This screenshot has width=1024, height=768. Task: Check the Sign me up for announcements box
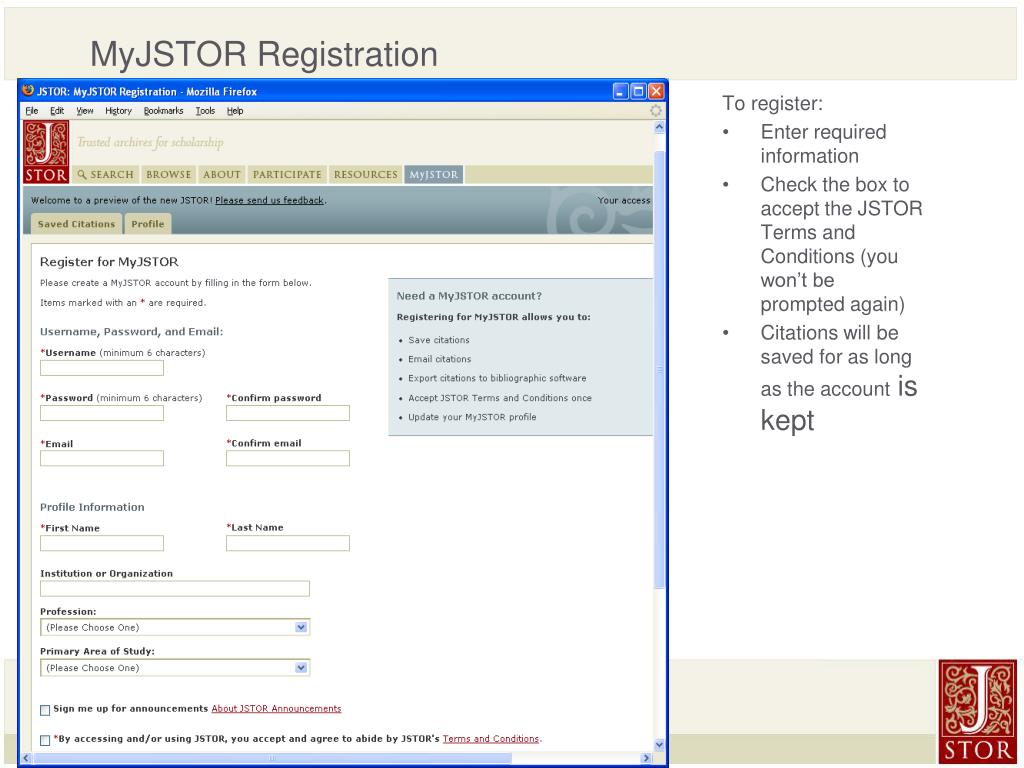click(x=45, y=710)
